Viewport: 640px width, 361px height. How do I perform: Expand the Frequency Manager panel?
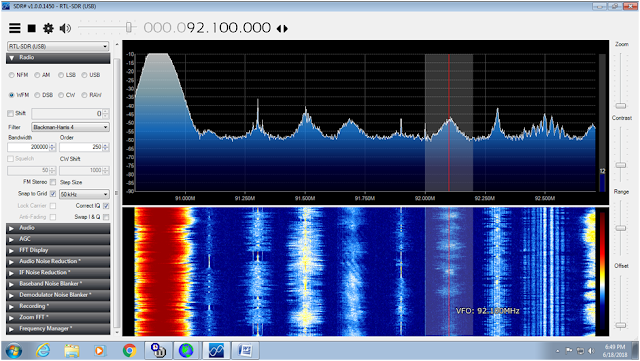58,328
